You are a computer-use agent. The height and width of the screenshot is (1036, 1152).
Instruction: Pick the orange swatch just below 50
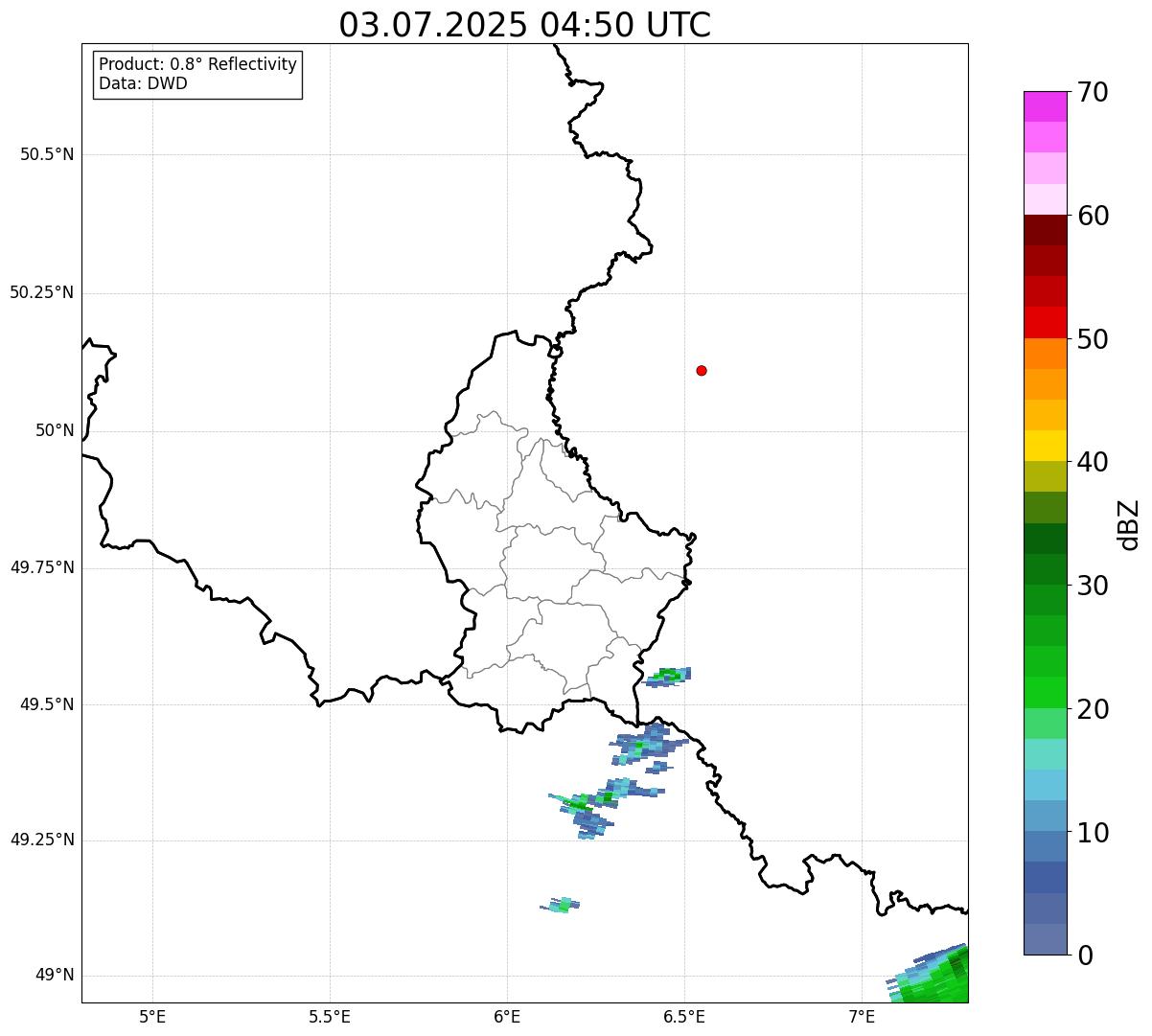(1045, 354)
